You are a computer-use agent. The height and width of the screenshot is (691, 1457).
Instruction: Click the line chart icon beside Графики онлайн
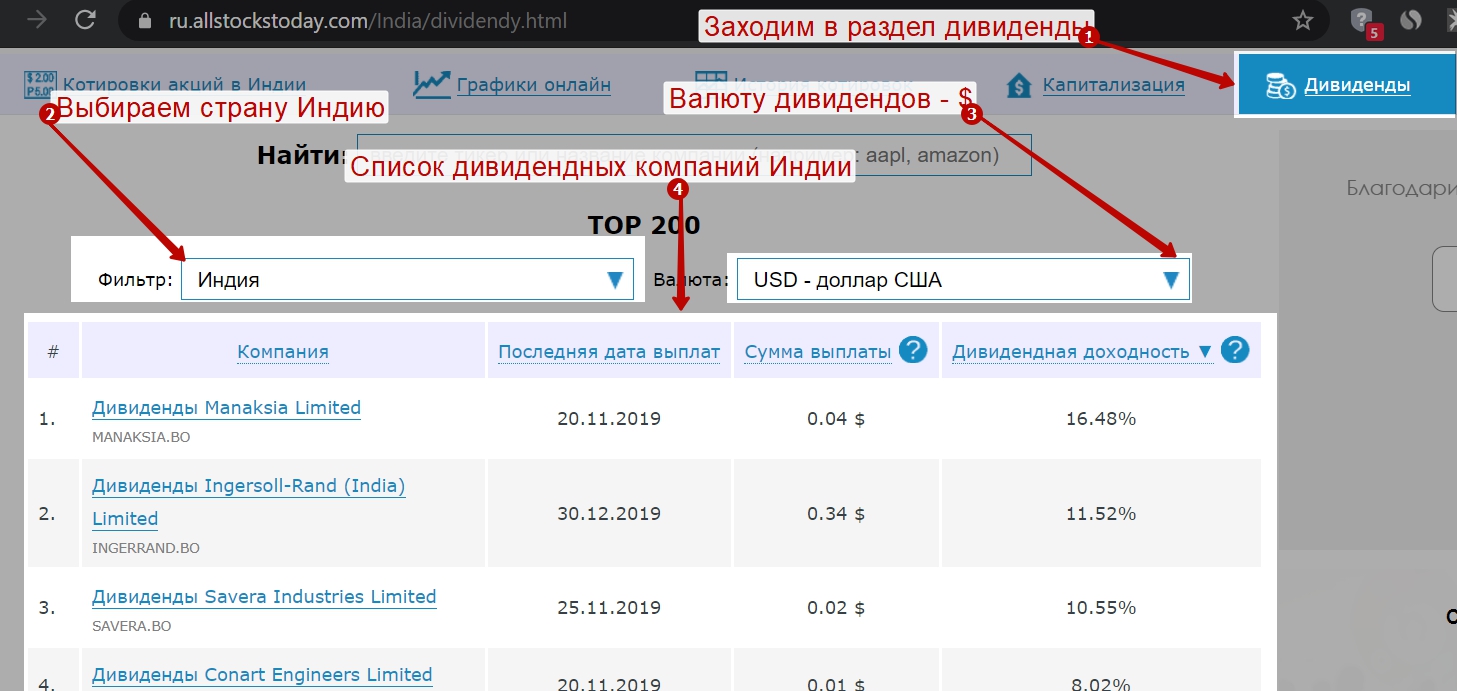(431, 85)
